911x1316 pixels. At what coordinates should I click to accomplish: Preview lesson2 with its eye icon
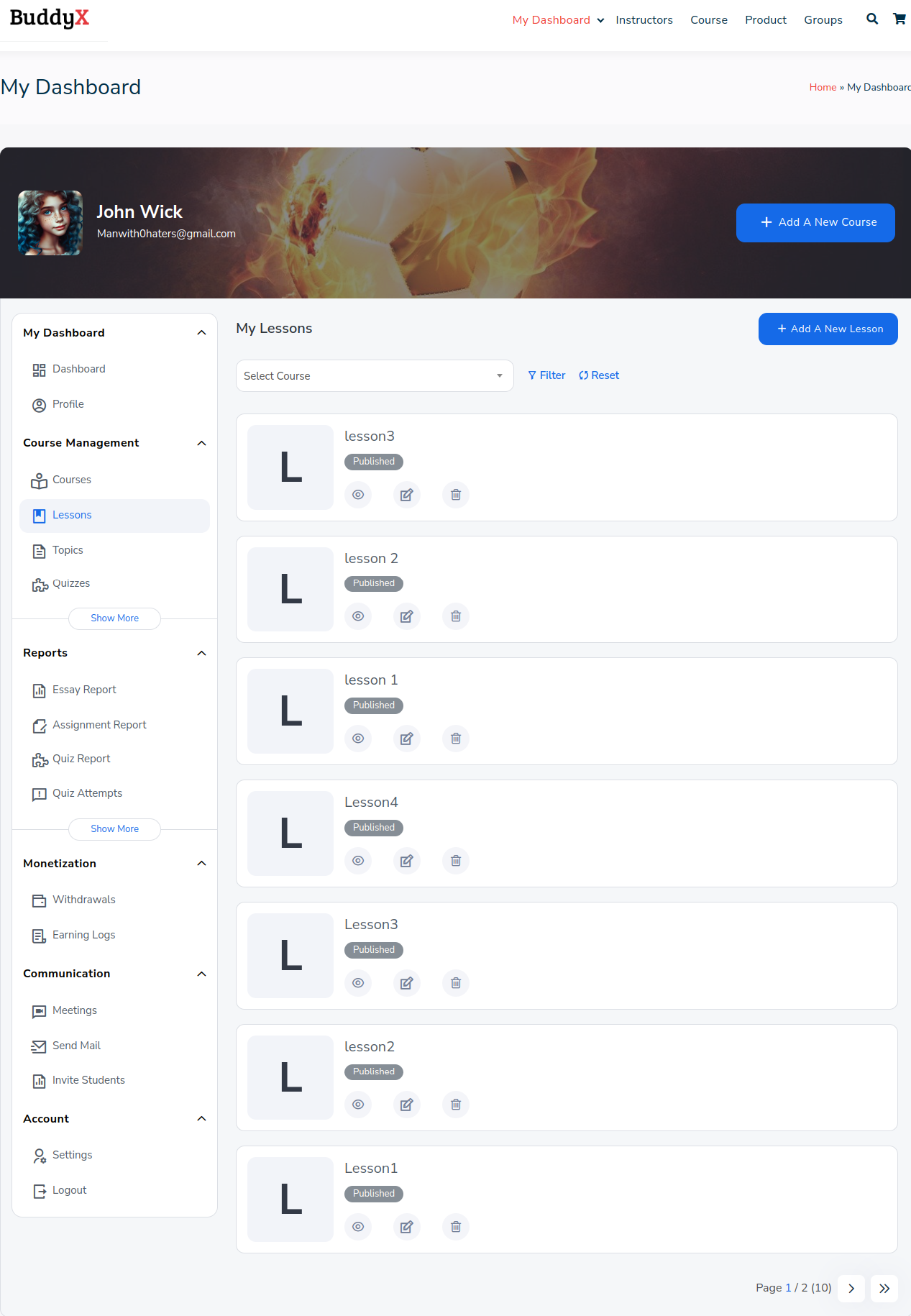tap(358, 1105)
